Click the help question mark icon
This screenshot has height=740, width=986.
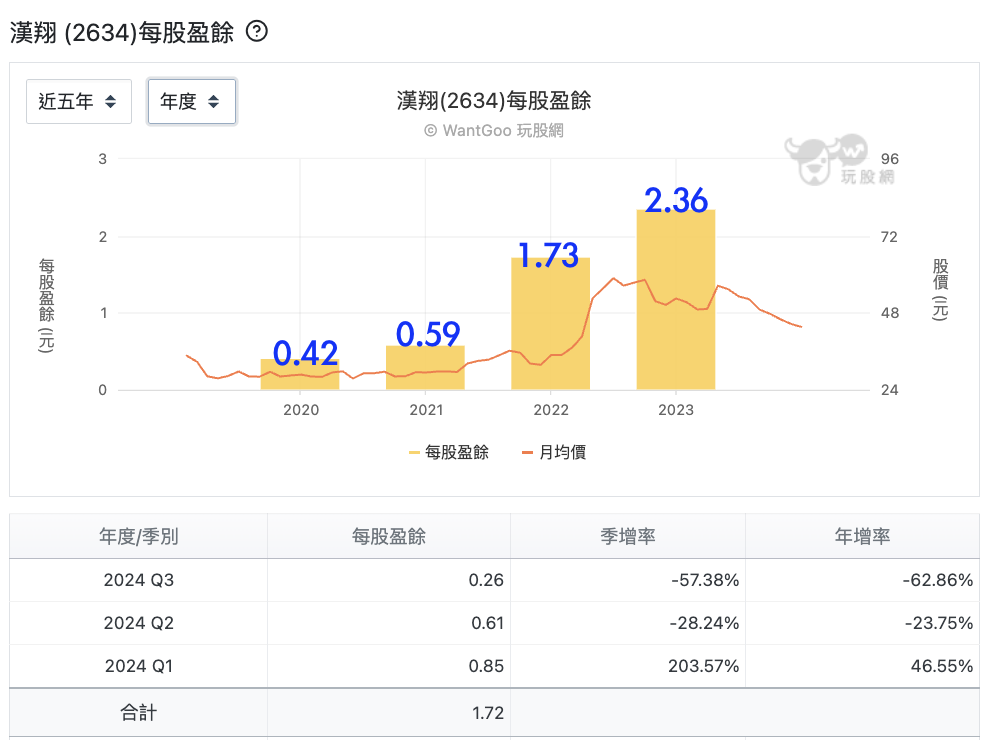257,31
